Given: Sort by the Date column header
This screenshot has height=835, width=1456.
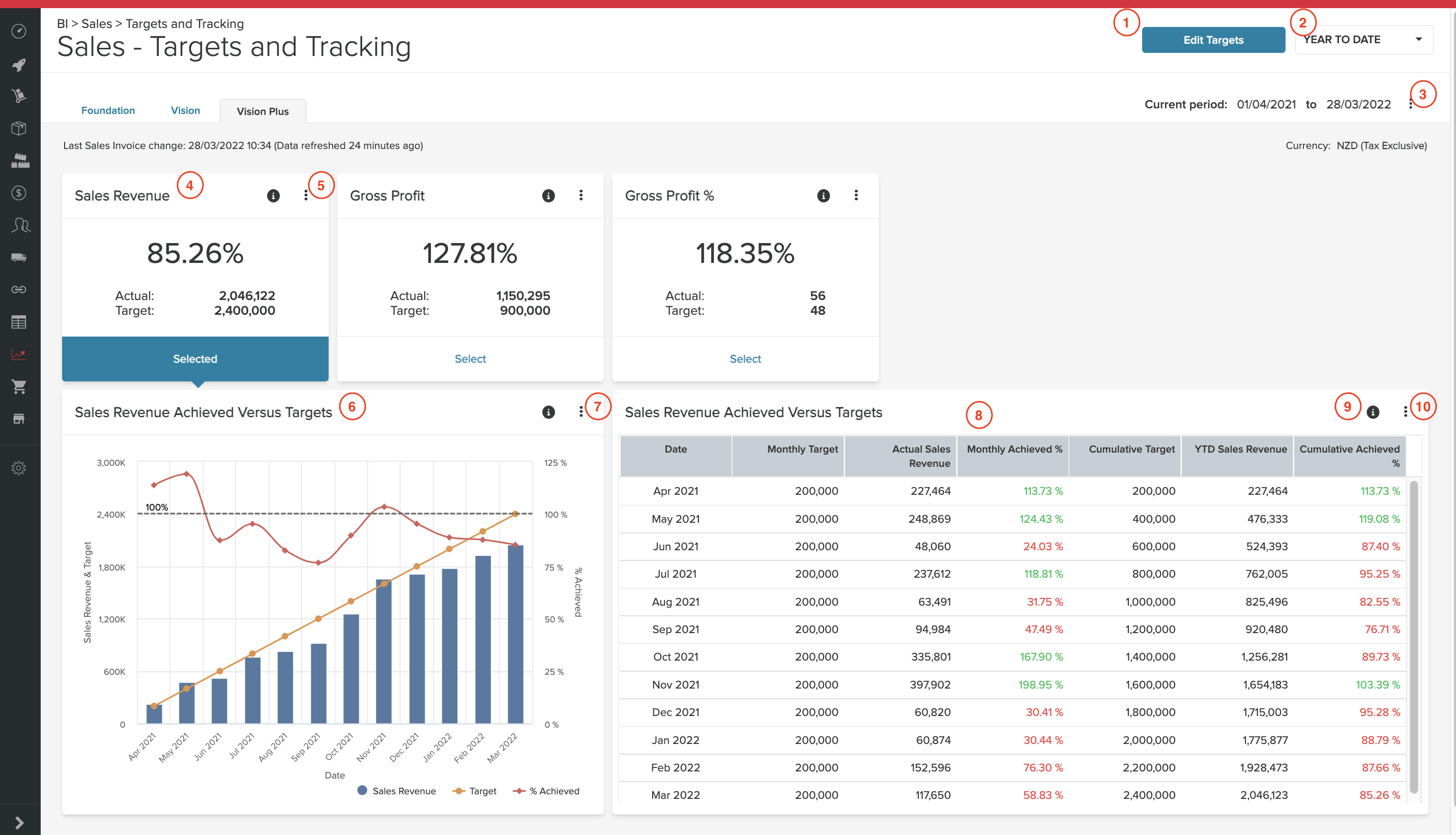Looking at the screenshot, I should click(675, 456).
